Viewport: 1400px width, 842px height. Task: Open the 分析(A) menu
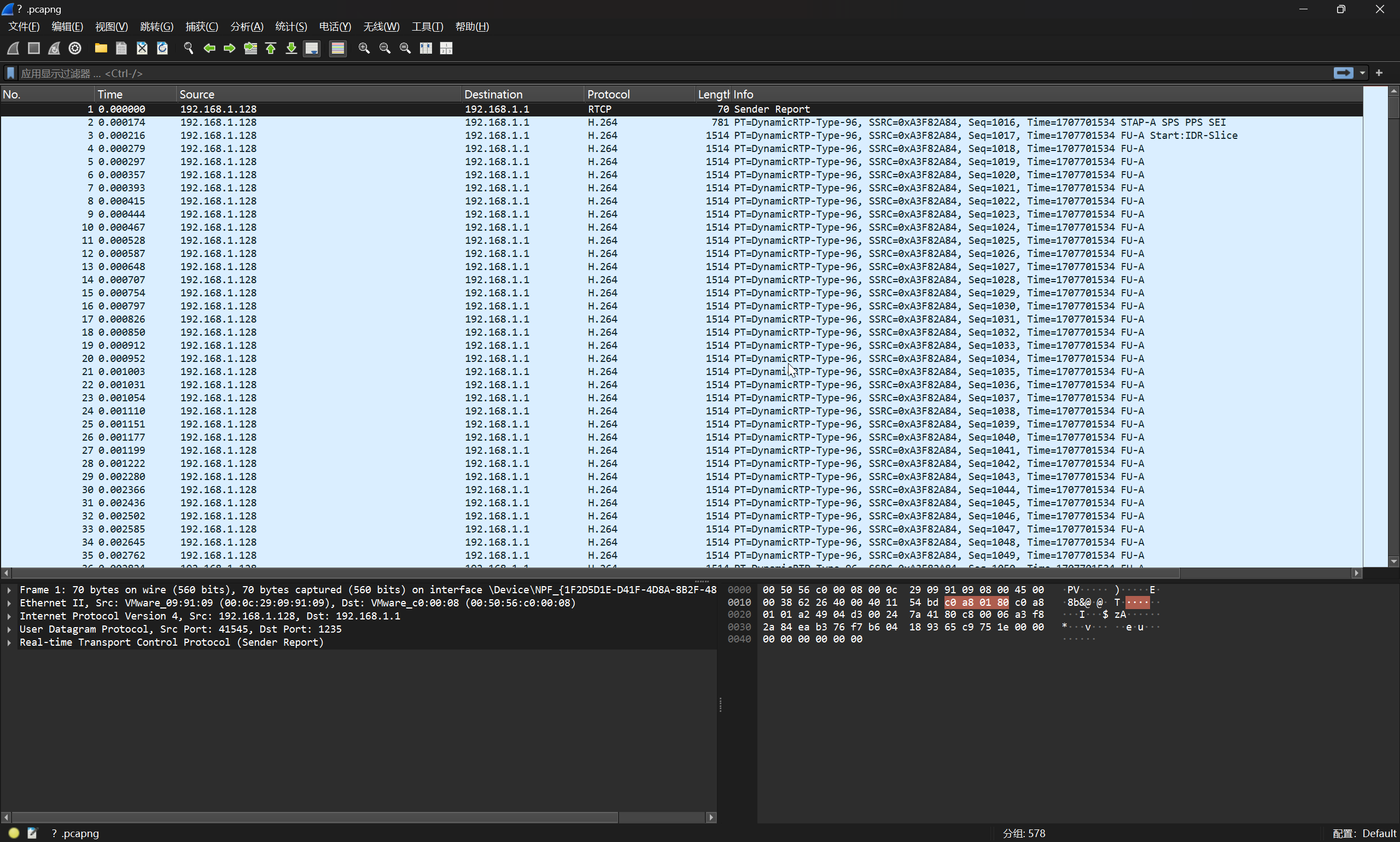point(247,27)
